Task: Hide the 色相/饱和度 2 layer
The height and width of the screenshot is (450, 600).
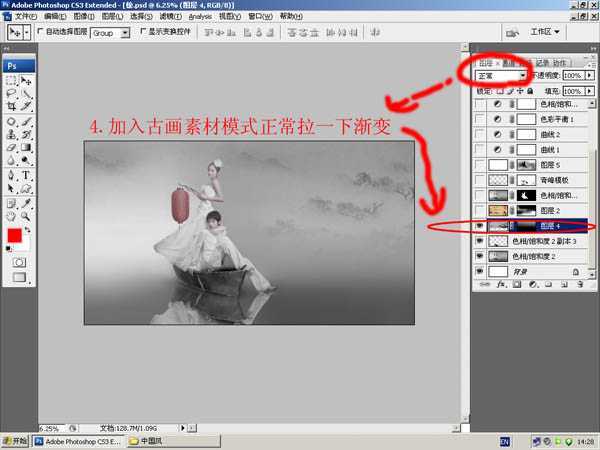Action: click(479, 256)
